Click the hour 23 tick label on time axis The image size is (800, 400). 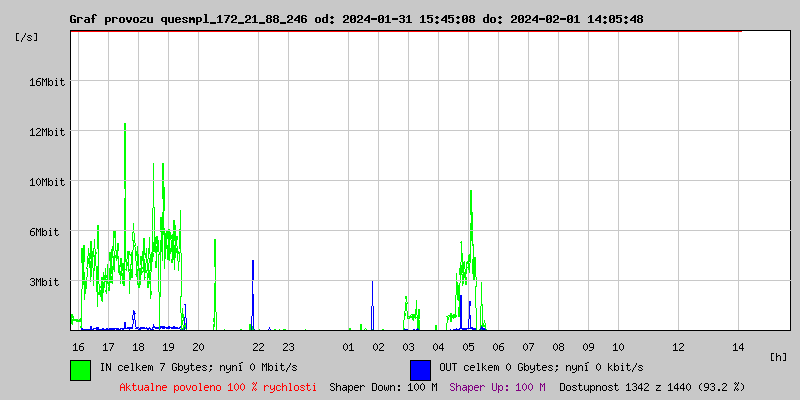(288, 347)
